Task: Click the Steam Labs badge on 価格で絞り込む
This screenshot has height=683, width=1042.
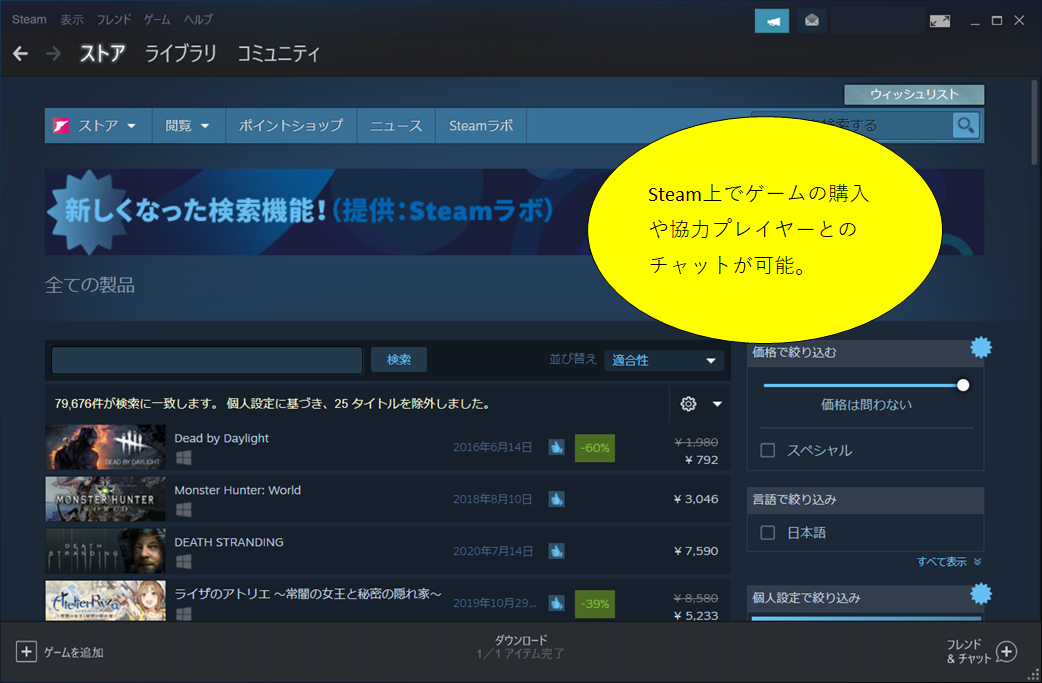Action: [981, 347]
